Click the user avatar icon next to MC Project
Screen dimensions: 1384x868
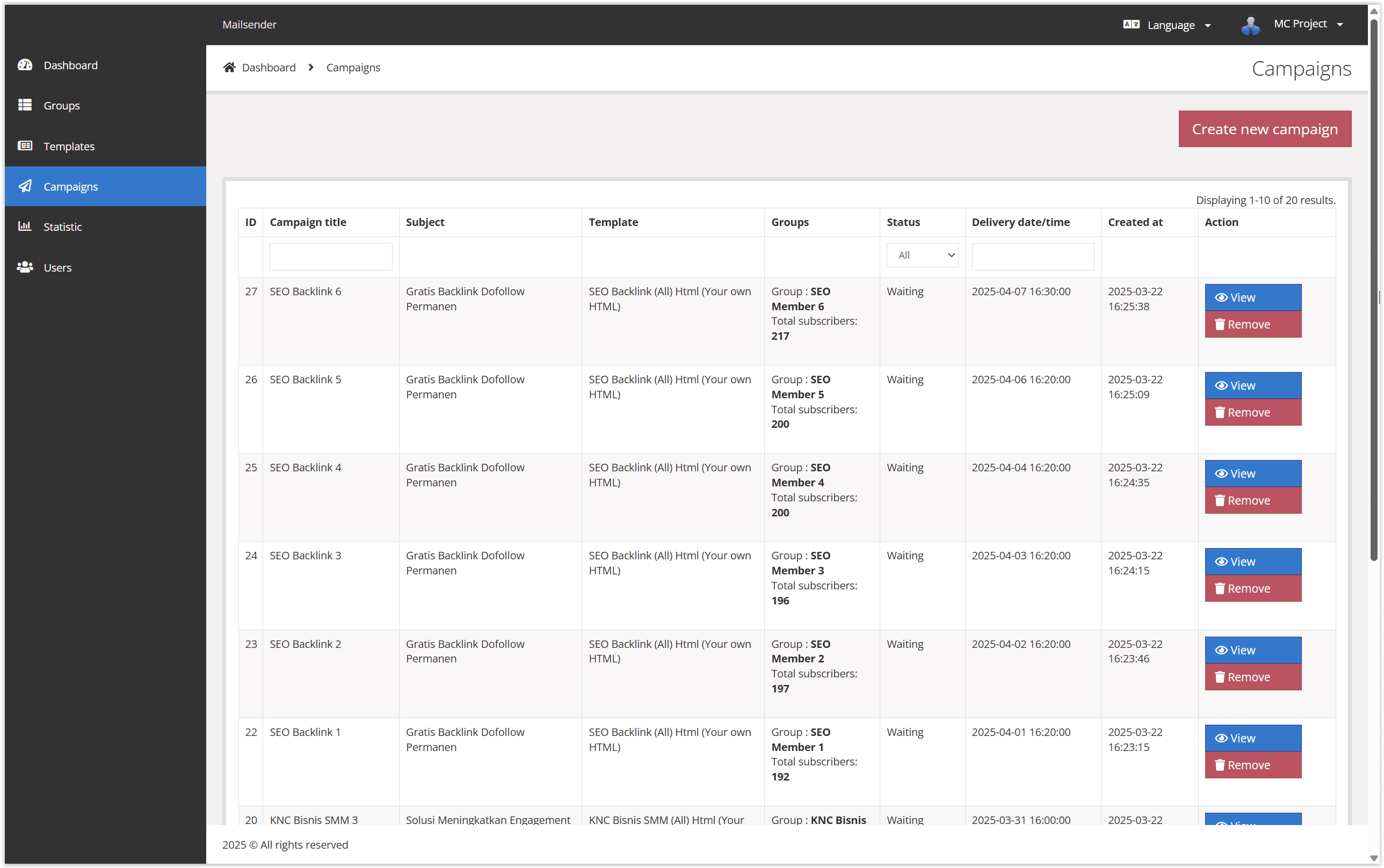pyautogui.click(x=1251, y=24)
